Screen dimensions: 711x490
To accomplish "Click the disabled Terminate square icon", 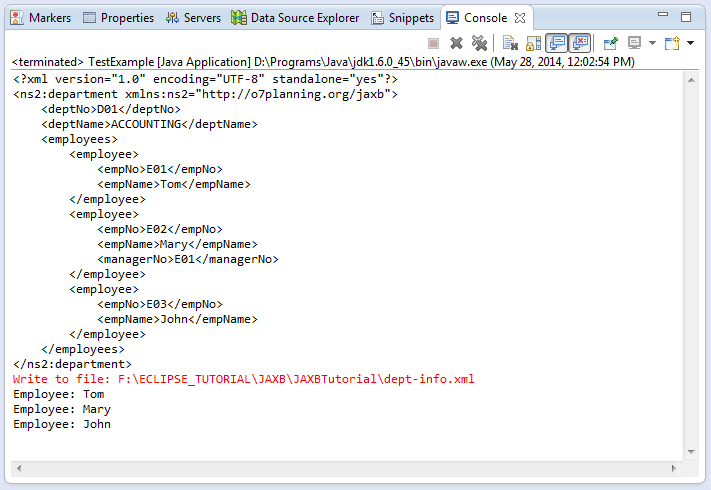I will pyautogui.click(x=433, y=44).
